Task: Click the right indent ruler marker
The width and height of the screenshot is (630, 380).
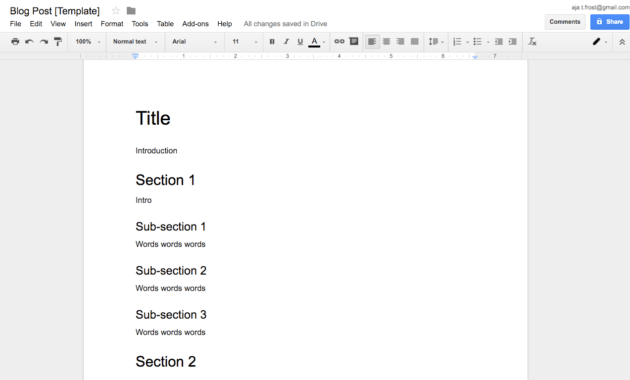Action: pos(475,57)
